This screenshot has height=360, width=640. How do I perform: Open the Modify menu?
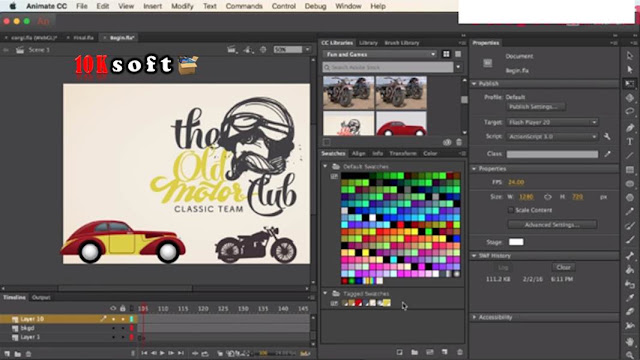(x=182, y=6)
